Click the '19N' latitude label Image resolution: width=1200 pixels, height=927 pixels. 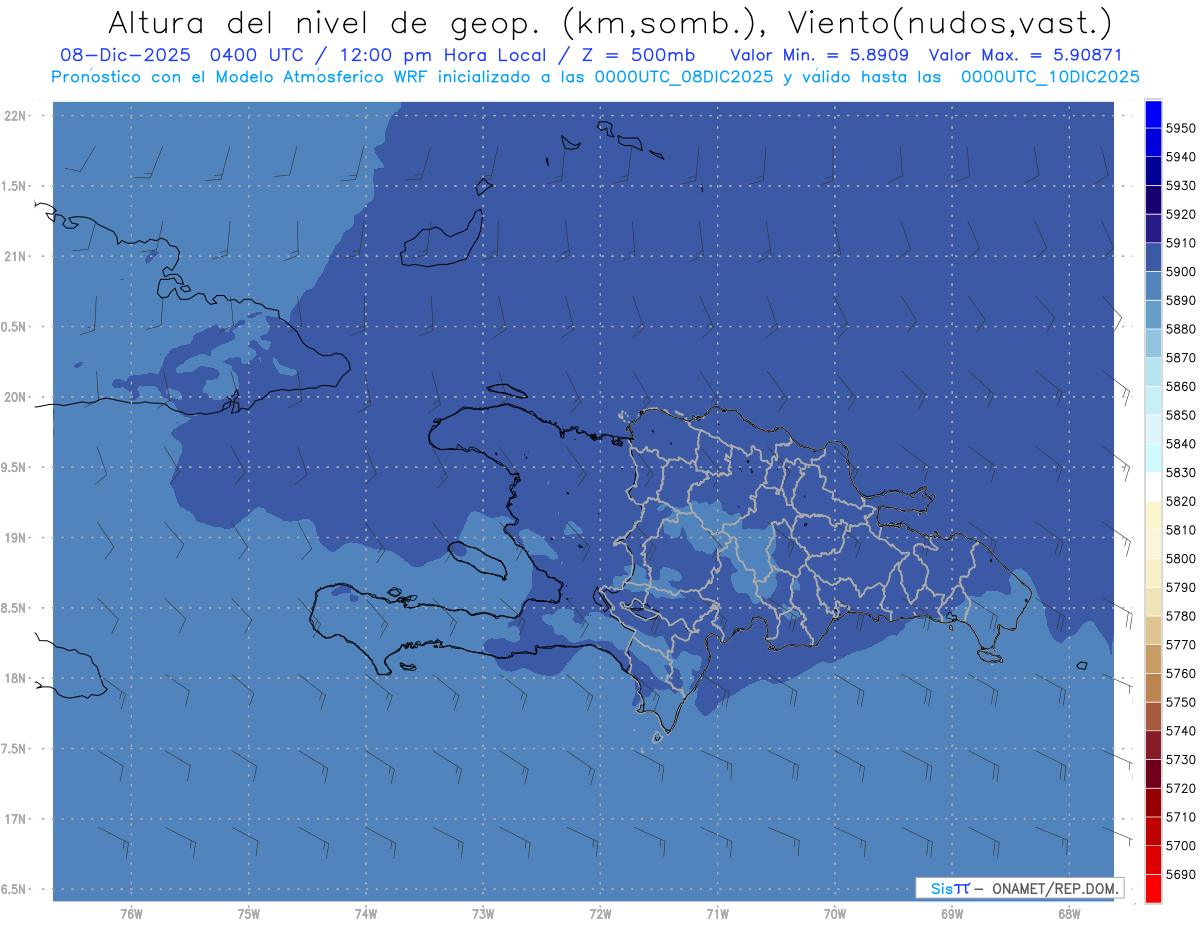[x=15, y=538]
